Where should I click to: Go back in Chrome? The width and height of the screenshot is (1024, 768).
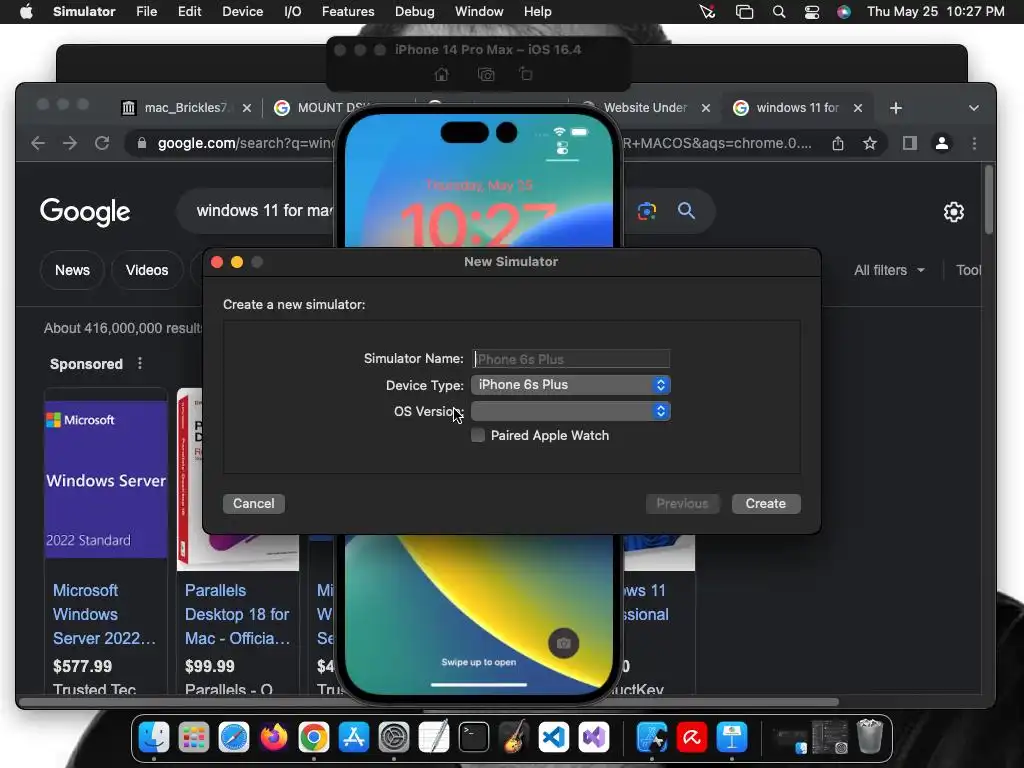38,143
